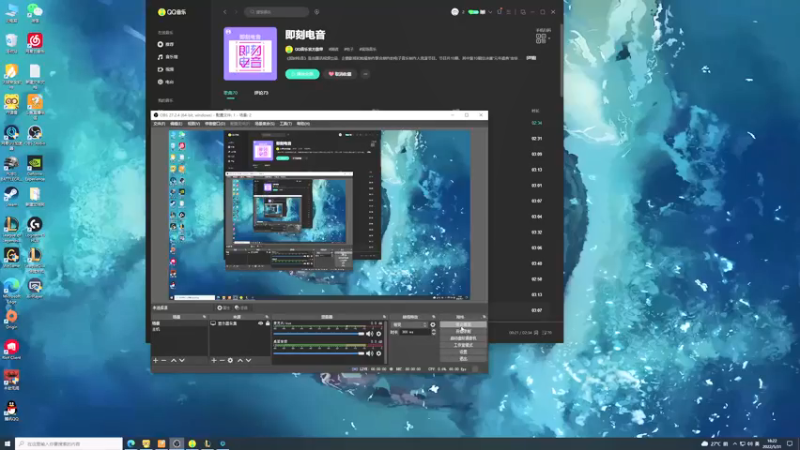The image size is (800, 450).
Task: Open the QR code icon in QQ Music
Action: pos(541,39)
